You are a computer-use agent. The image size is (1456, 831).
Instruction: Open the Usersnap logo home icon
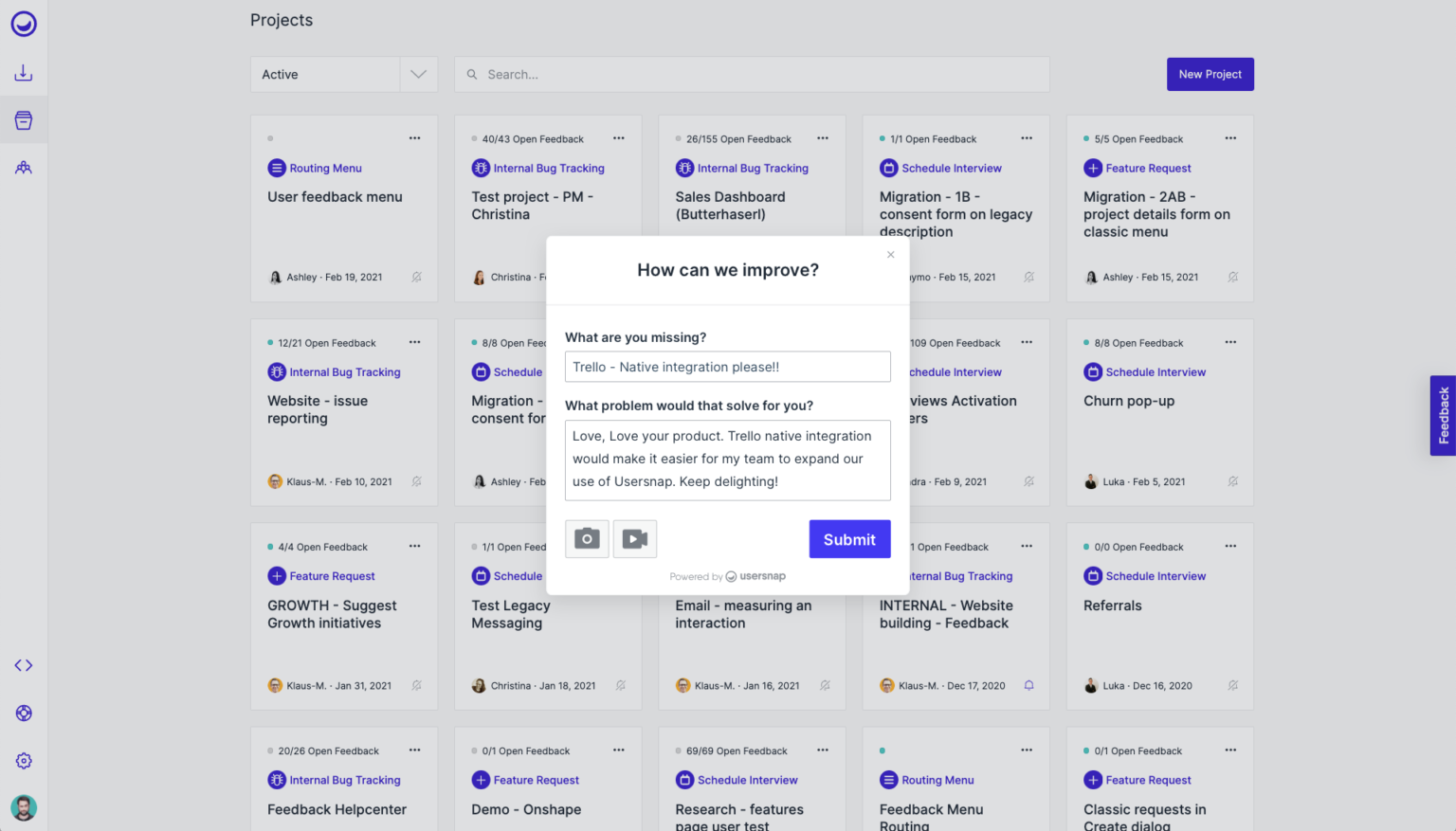(x=24, y=24)
